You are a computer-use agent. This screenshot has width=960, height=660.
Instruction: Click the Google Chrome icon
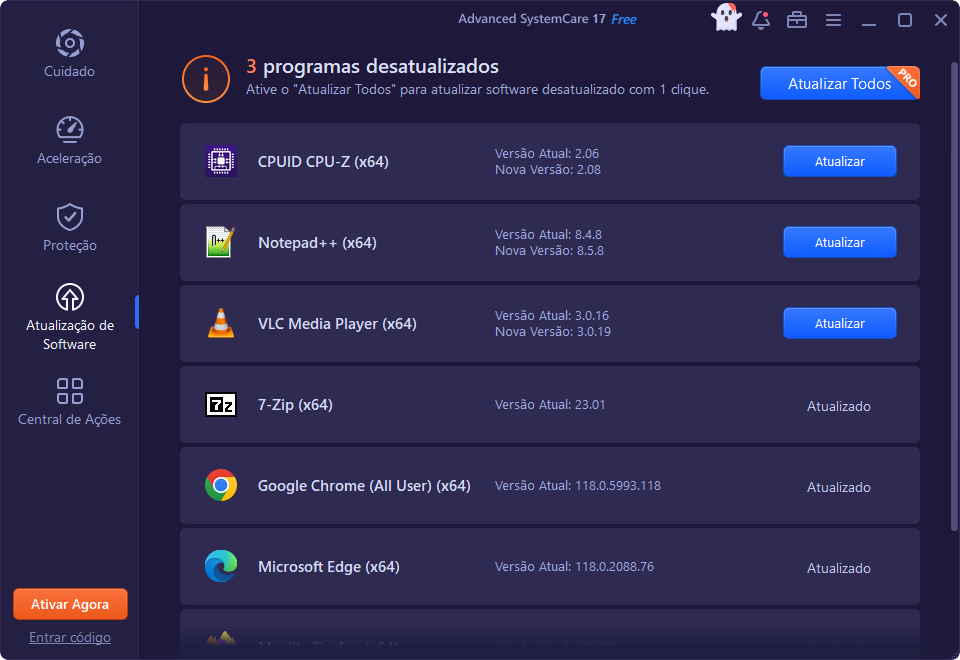pyautogui.click(x=221, y=485)
